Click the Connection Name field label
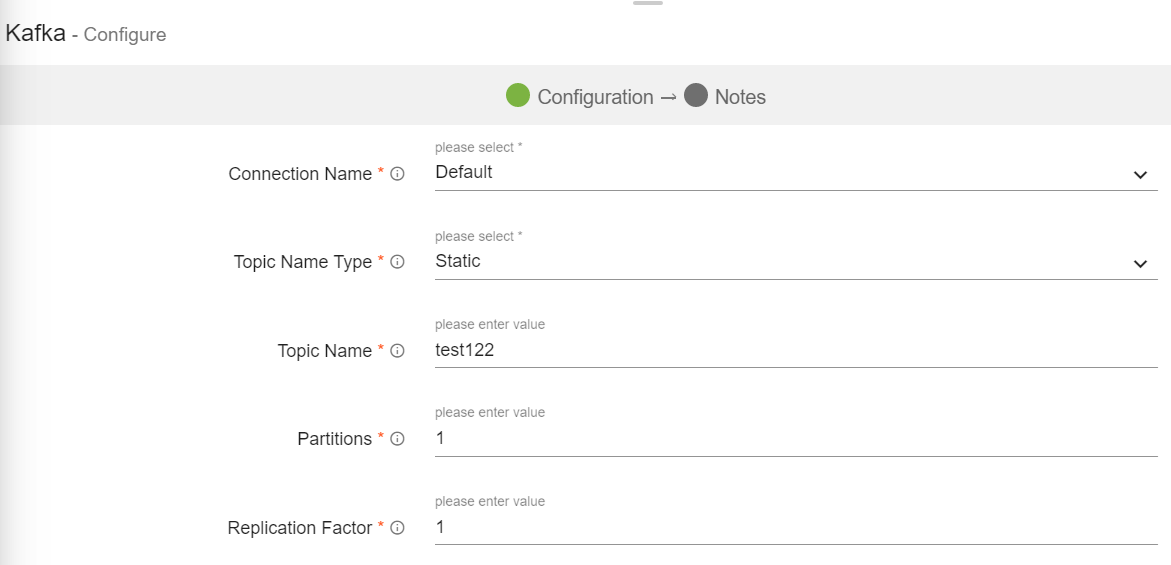The height and width of the screenshot is (565, 1171). point(300,174)
